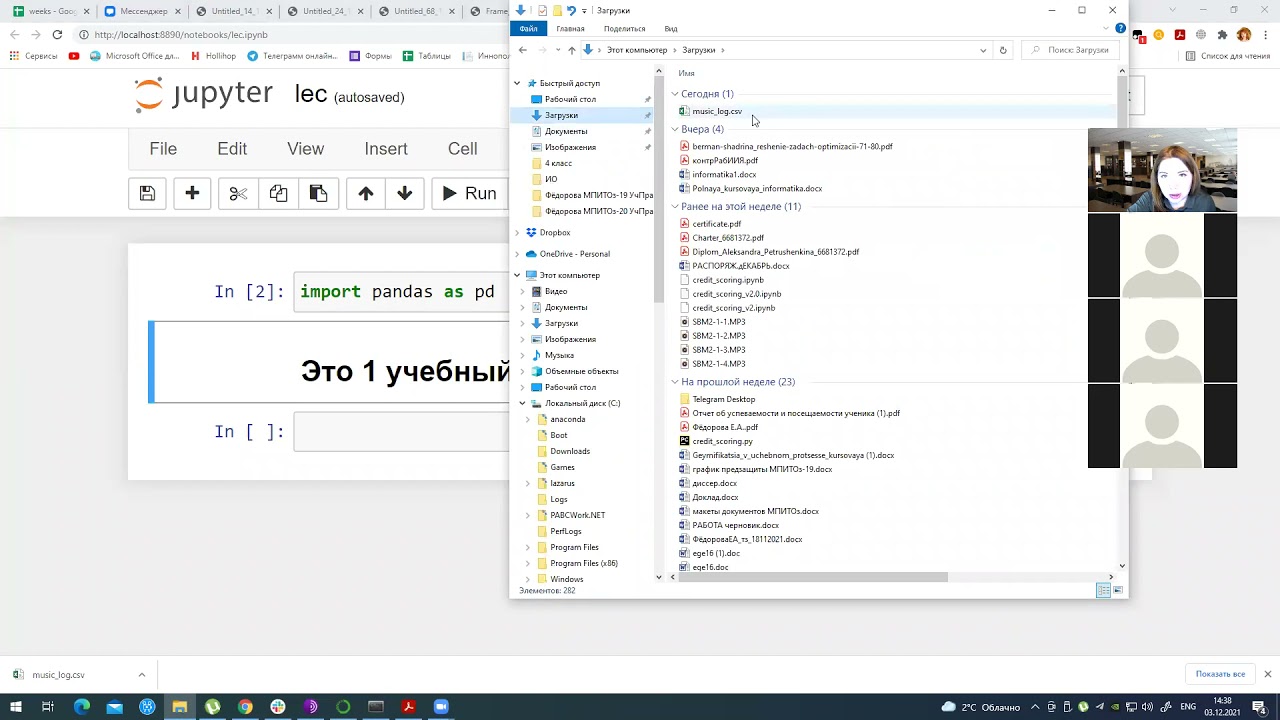Viewport: 1280px width, 720px height.
Task: Click horizontal scrollbar in file list
Action: [x=812, y=577]
